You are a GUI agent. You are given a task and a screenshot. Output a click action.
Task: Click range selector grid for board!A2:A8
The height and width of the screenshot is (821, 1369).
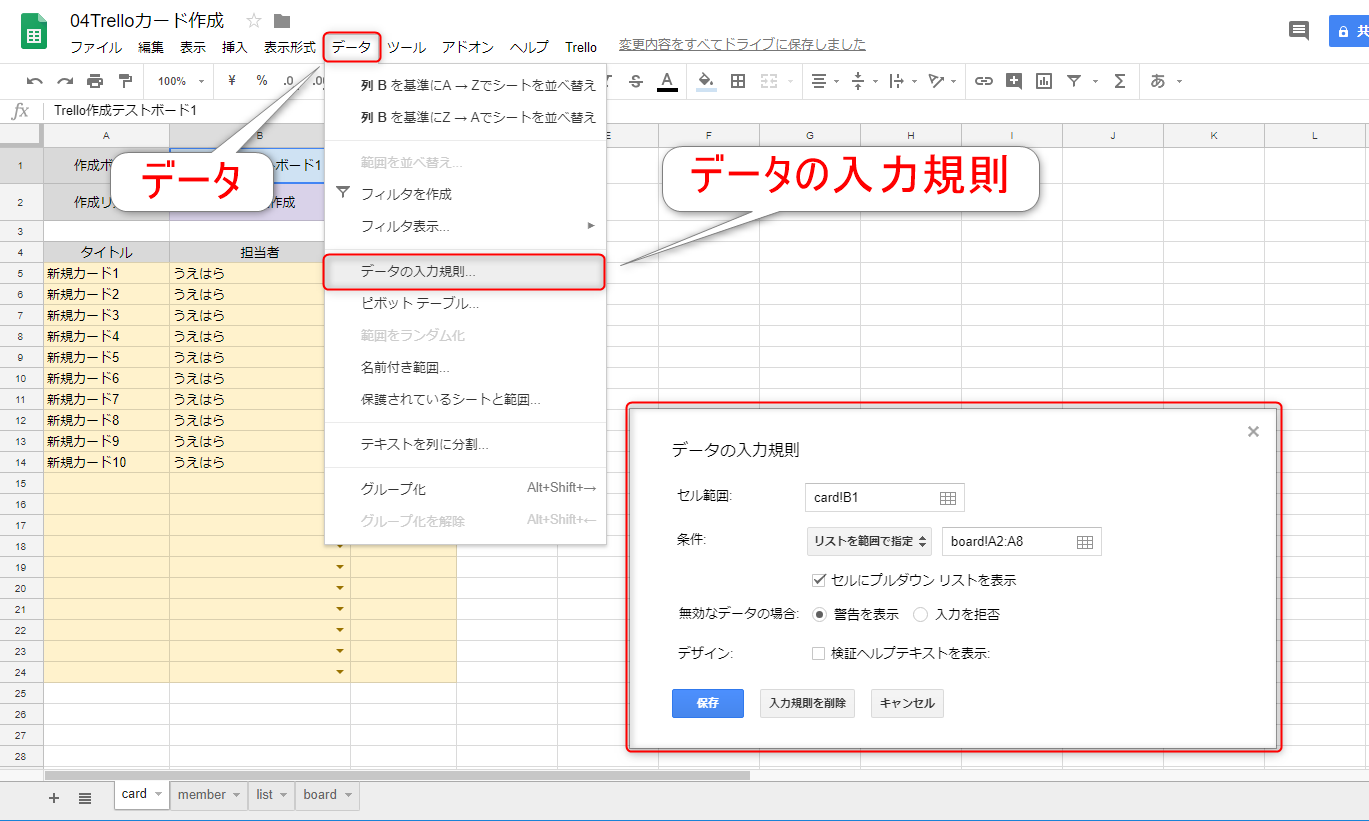[1085, 542]
